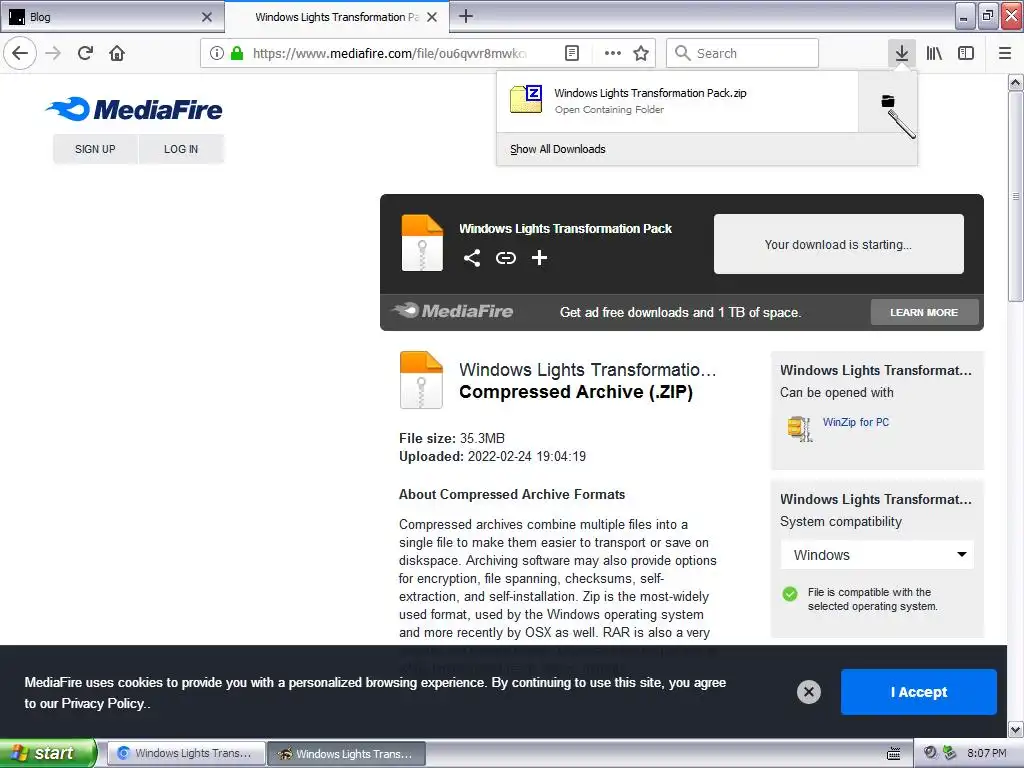1024x768 pixels.
Task: Click the green secure connection padlock
Action: click(x=236, y=53)
